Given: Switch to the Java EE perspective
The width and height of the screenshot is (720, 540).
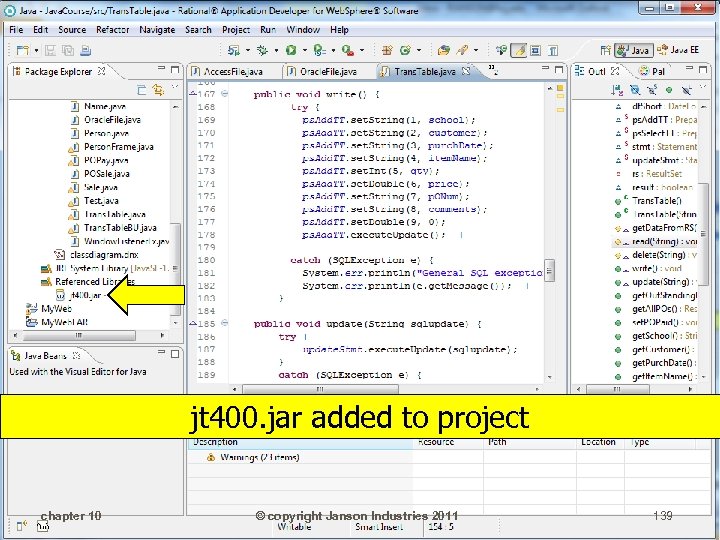Looking at the screenshot, I should 678,50.
